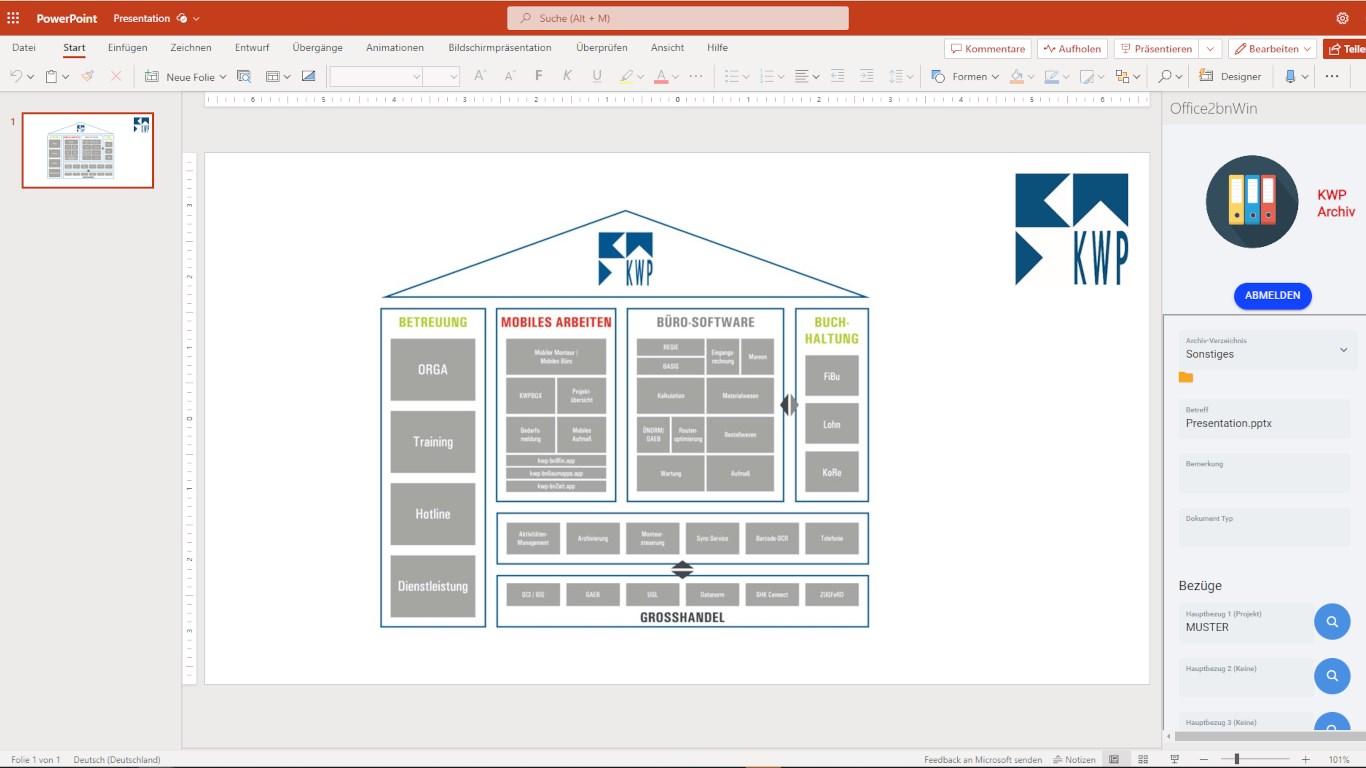Click the blue ABMELDEN button
The height and width of the screenshot is (768, 1366).
(x=1273, y=295)
